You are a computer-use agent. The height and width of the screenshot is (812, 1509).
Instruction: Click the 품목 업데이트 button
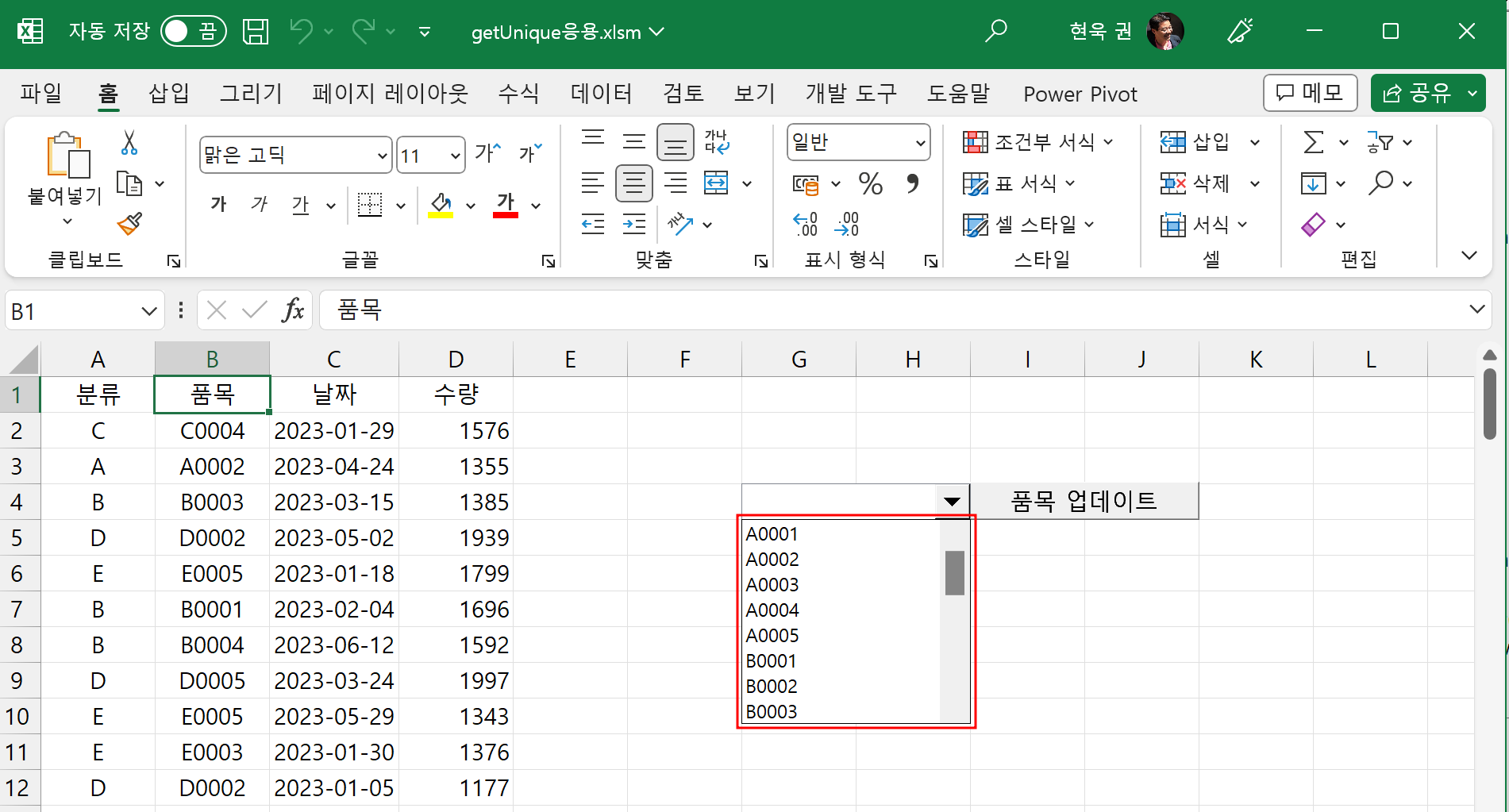click(x=1084, y=500)
